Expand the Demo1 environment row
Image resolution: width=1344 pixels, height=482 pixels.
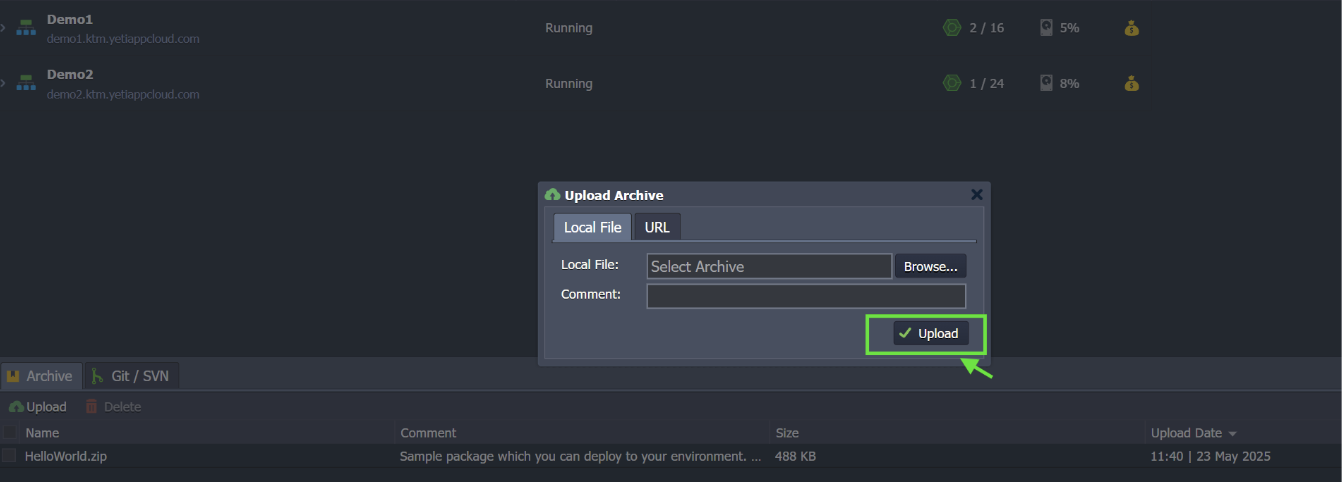(x=4, y=28)
